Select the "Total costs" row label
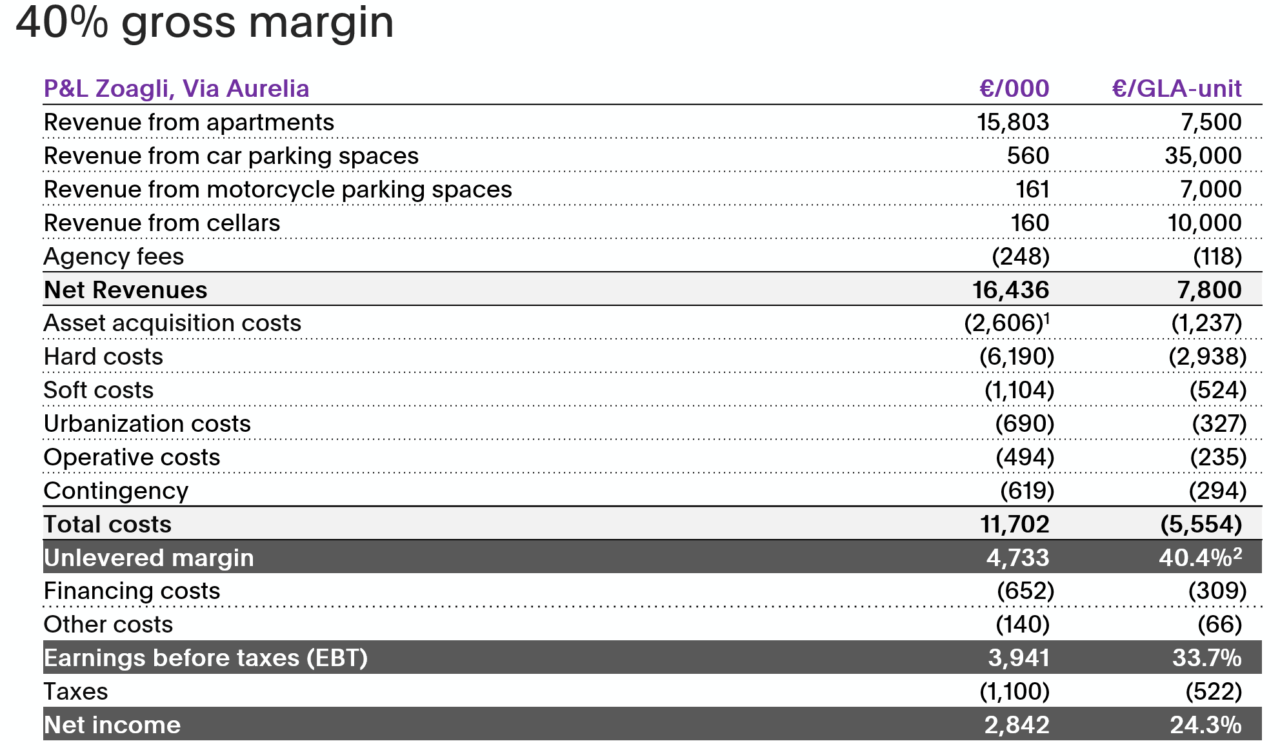This screenshot has height=750, width=1280. tap(107, 525)
